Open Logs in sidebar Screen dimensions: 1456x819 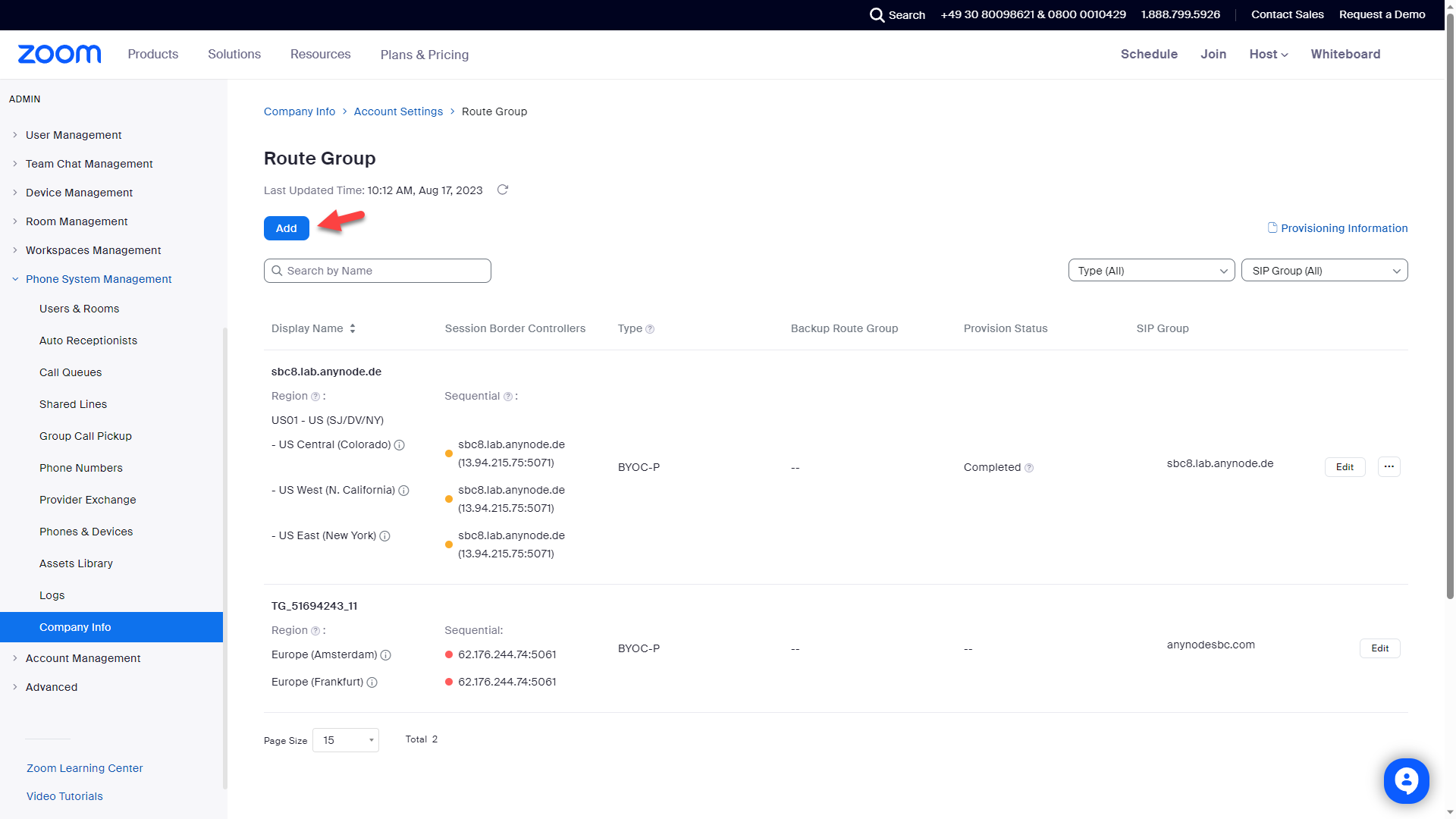52,595
